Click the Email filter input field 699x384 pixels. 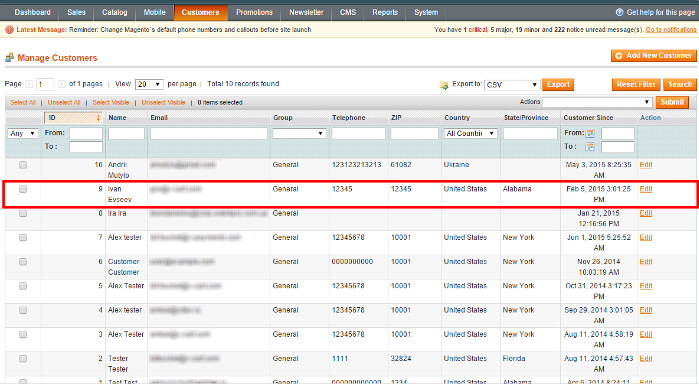point(209,133)
